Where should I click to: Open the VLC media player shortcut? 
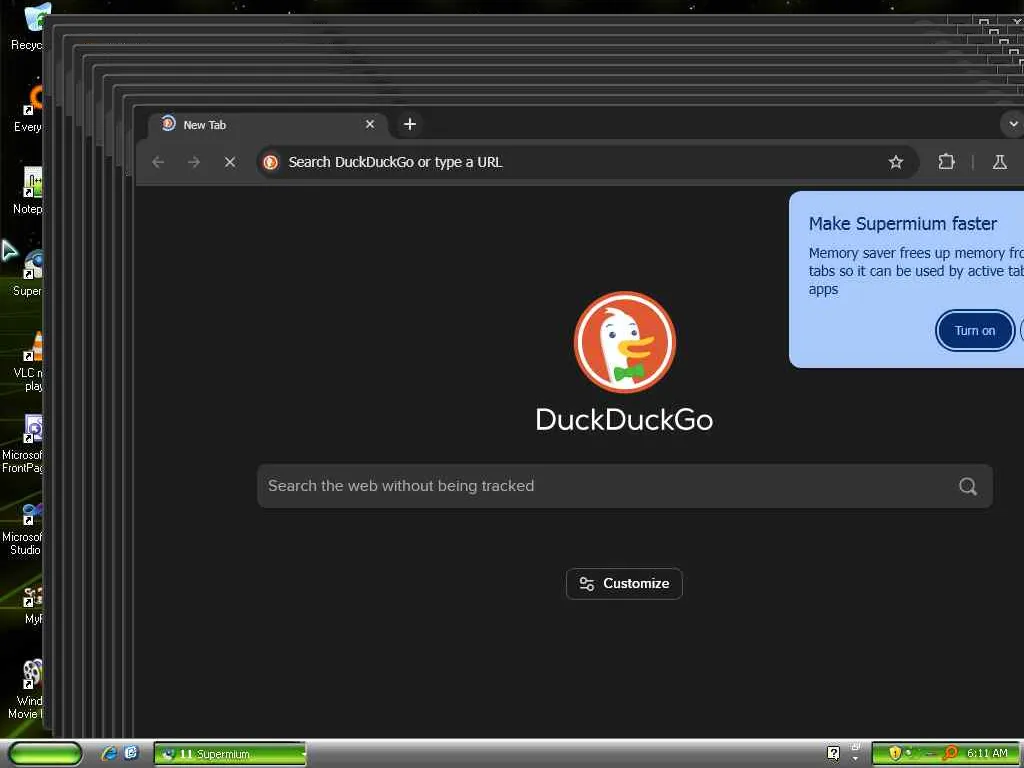(28, 360)
